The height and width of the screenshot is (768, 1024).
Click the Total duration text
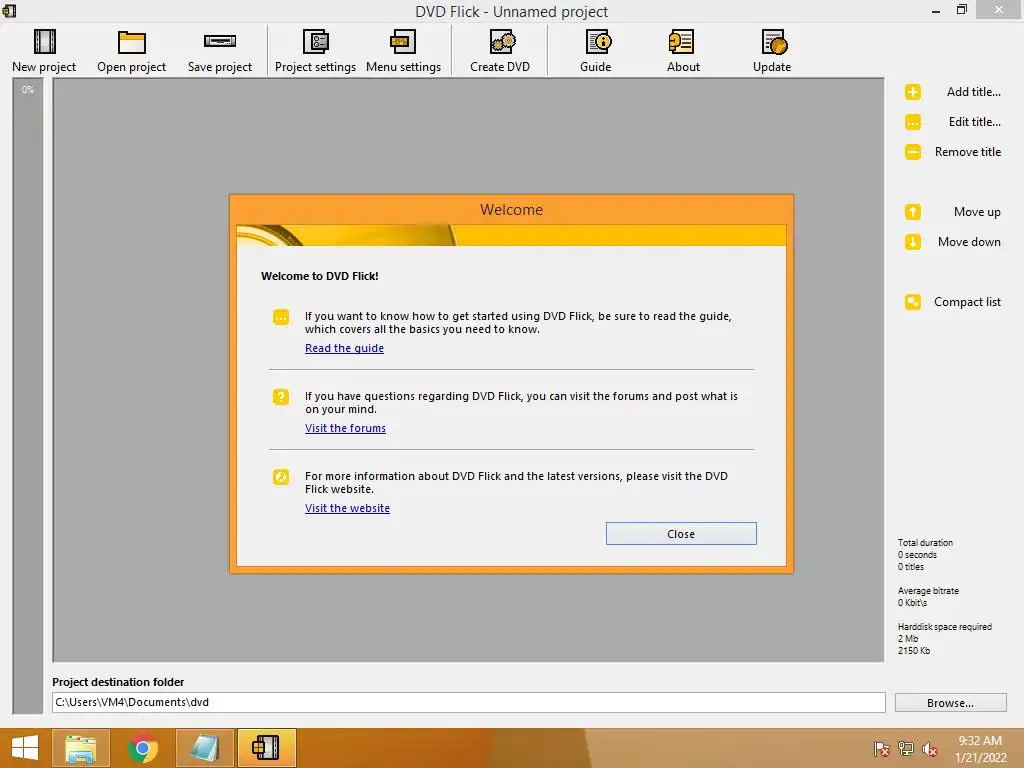click(925, 543)
